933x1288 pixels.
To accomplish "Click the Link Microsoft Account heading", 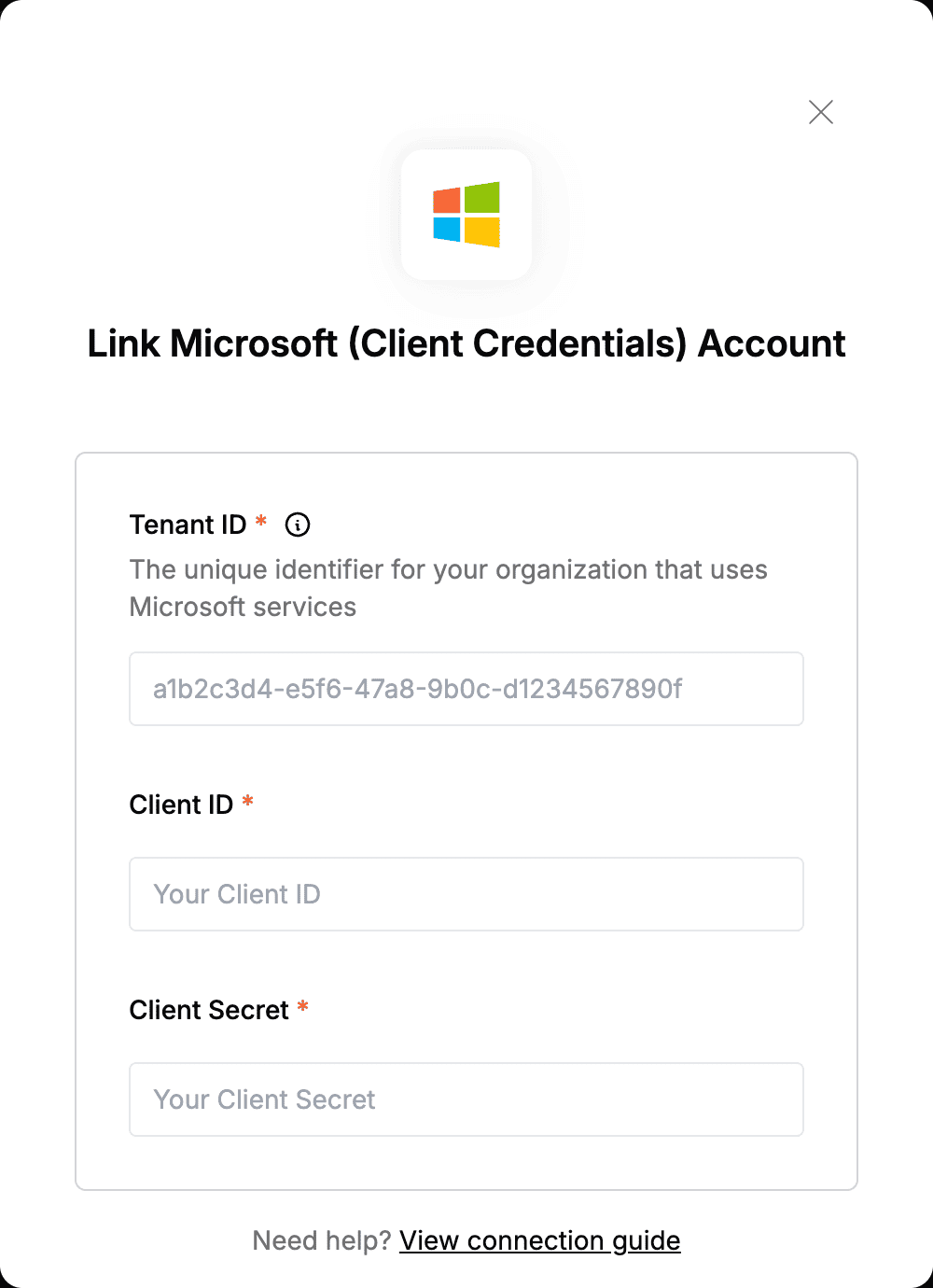I will click(466, 343).
